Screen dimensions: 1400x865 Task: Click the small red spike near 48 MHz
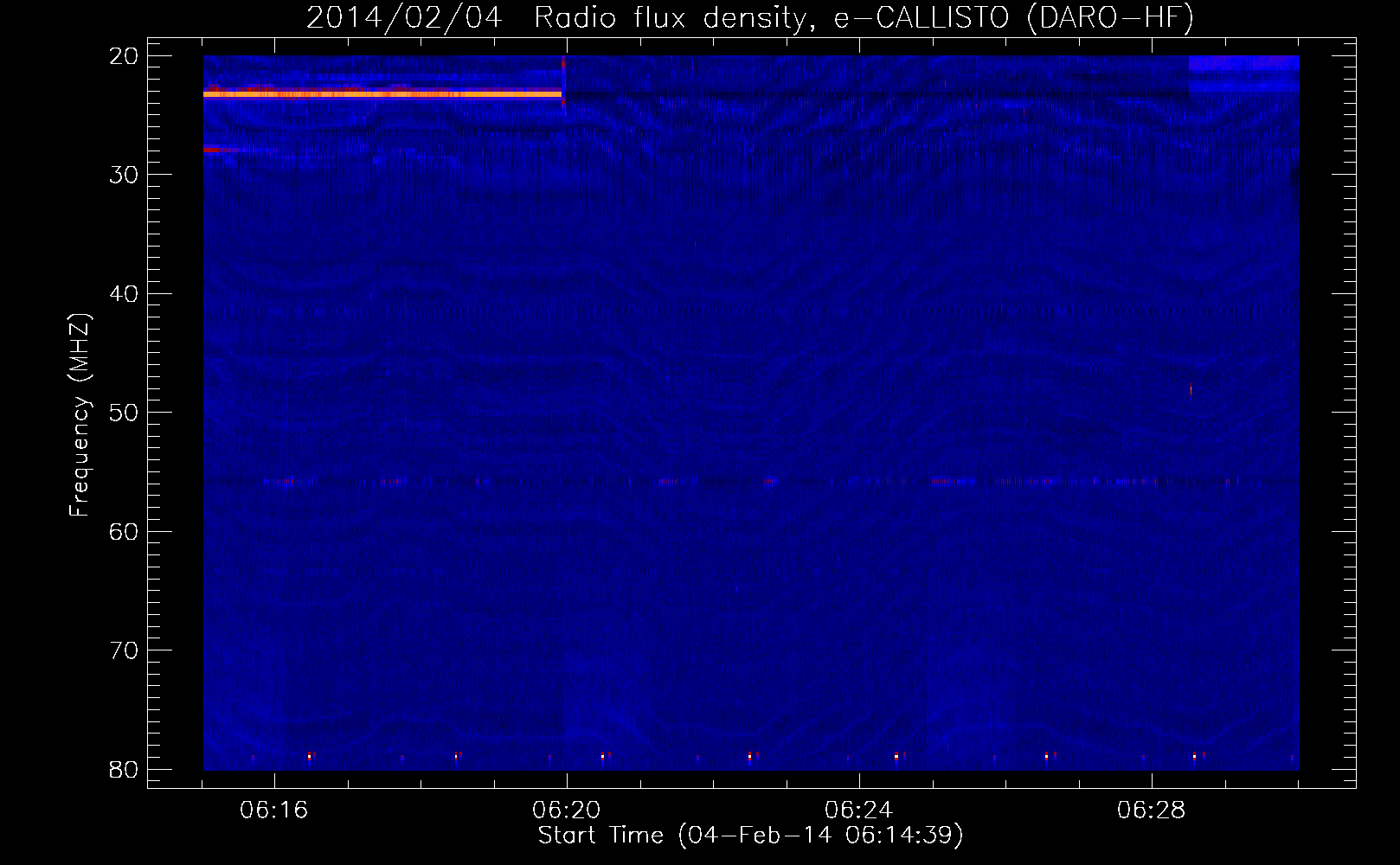click(x=1191, y=389)
